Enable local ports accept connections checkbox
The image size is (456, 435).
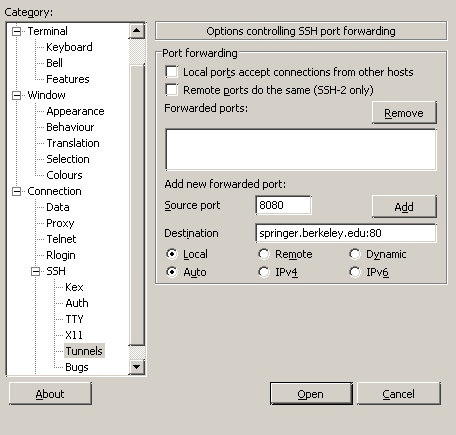(172, 72)
